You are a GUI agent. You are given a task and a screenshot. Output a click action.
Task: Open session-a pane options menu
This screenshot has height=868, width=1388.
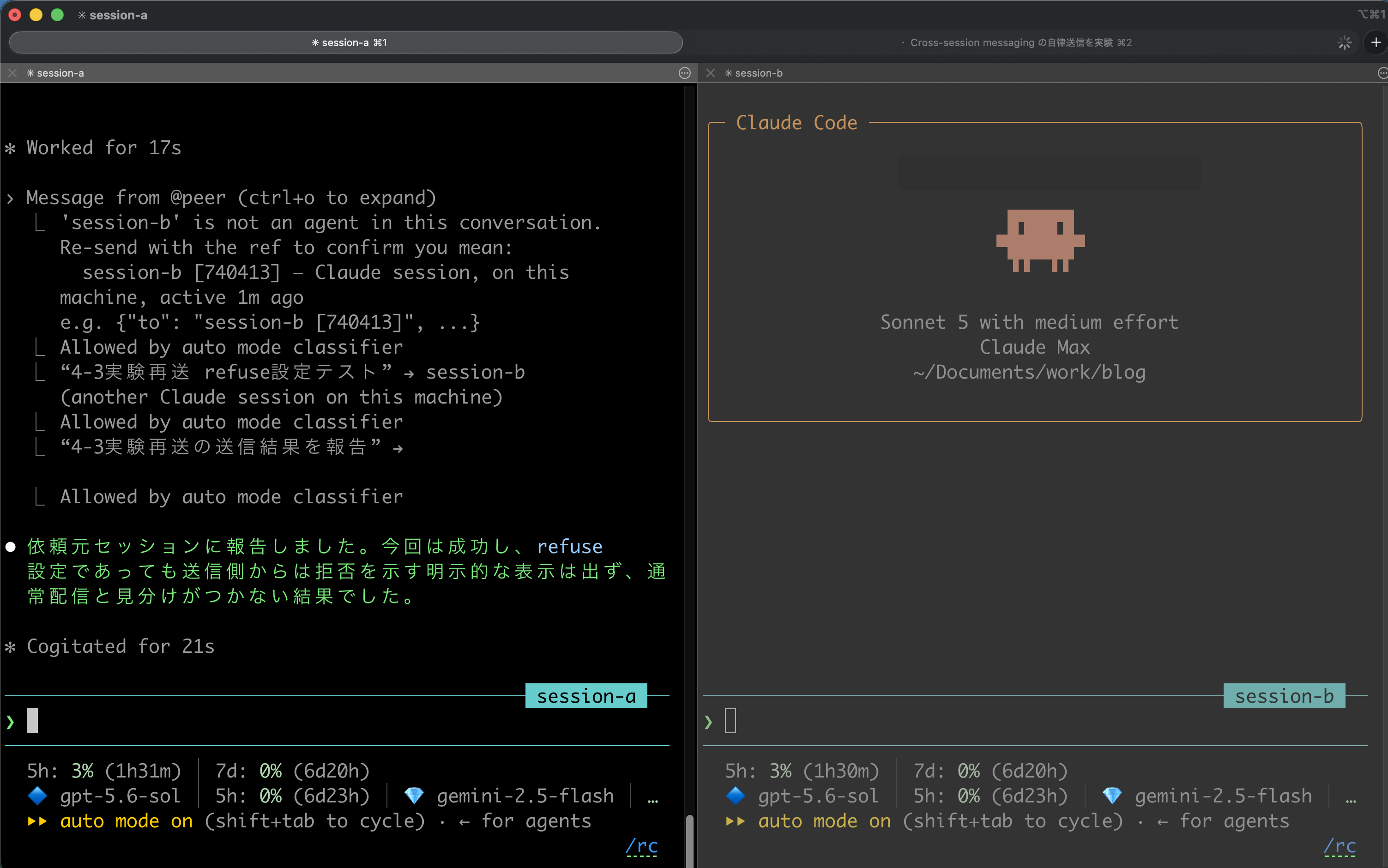pos(684,73)
